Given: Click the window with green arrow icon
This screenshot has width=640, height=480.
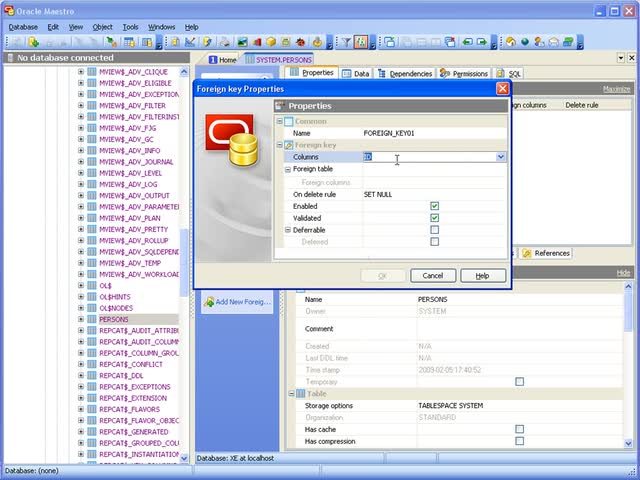Looking at the screenshot, I should coord(390,42).
